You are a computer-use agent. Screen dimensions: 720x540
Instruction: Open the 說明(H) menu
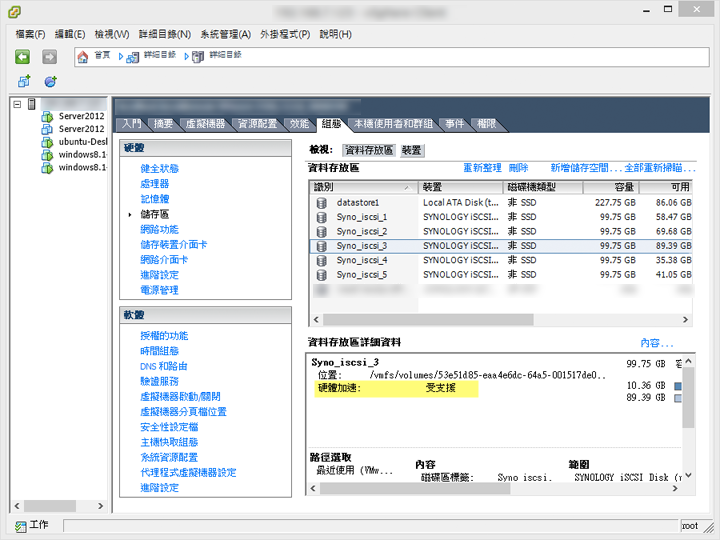(336, 34)
